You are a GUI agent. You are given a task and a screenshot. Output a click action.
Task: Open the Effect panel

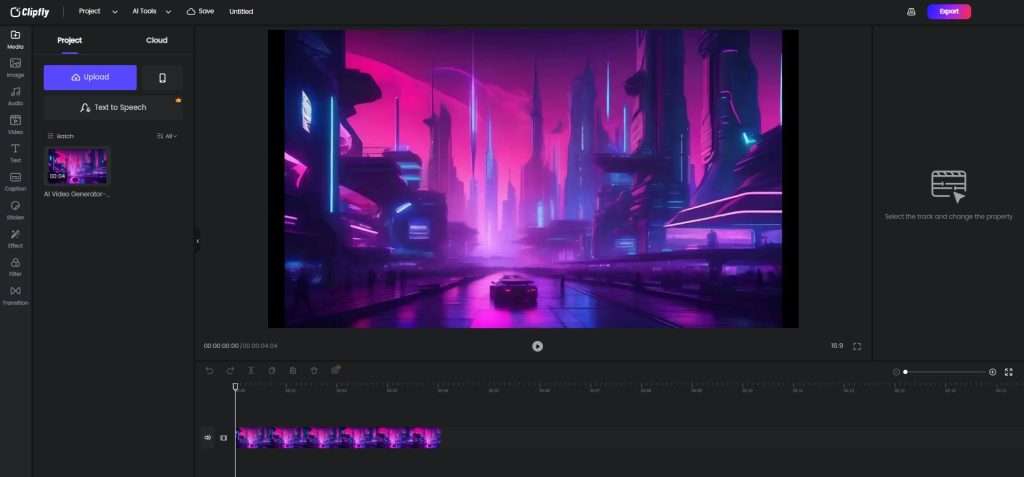coord(15,238)
